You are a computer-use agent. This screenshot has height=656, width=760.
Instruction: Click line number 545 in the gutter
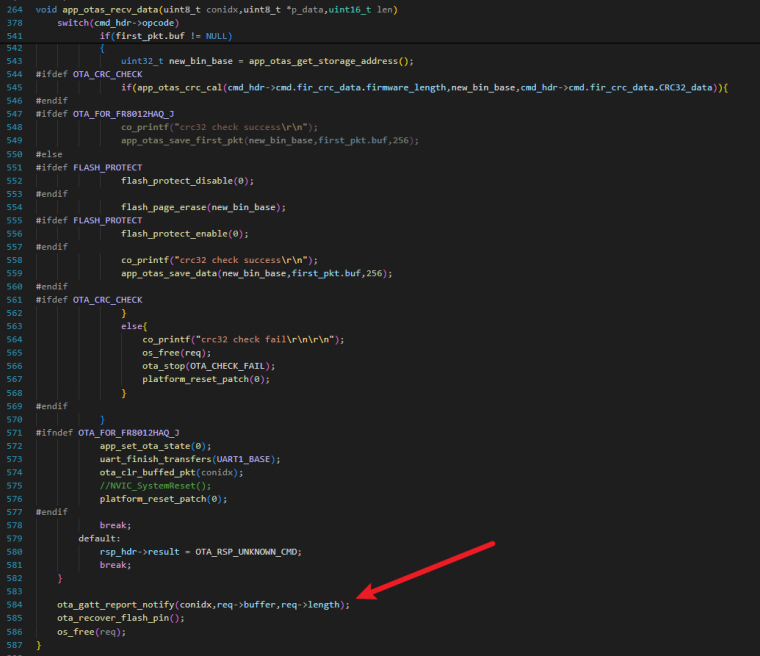[15, 88]
